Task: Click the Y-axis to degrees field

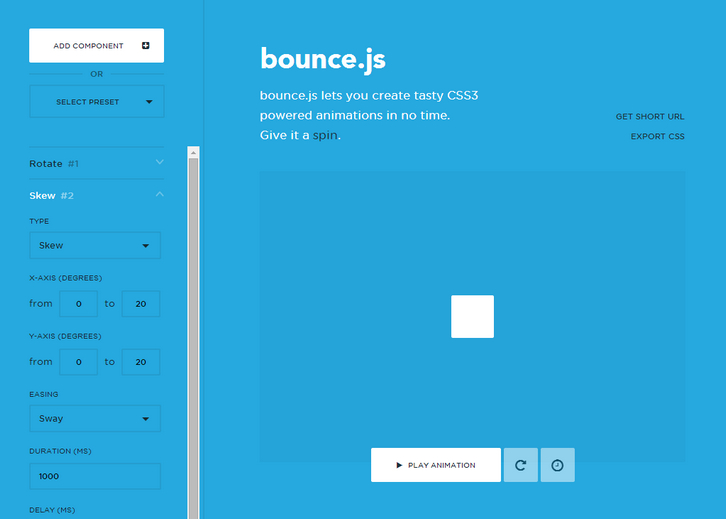Action: point(140,362)
